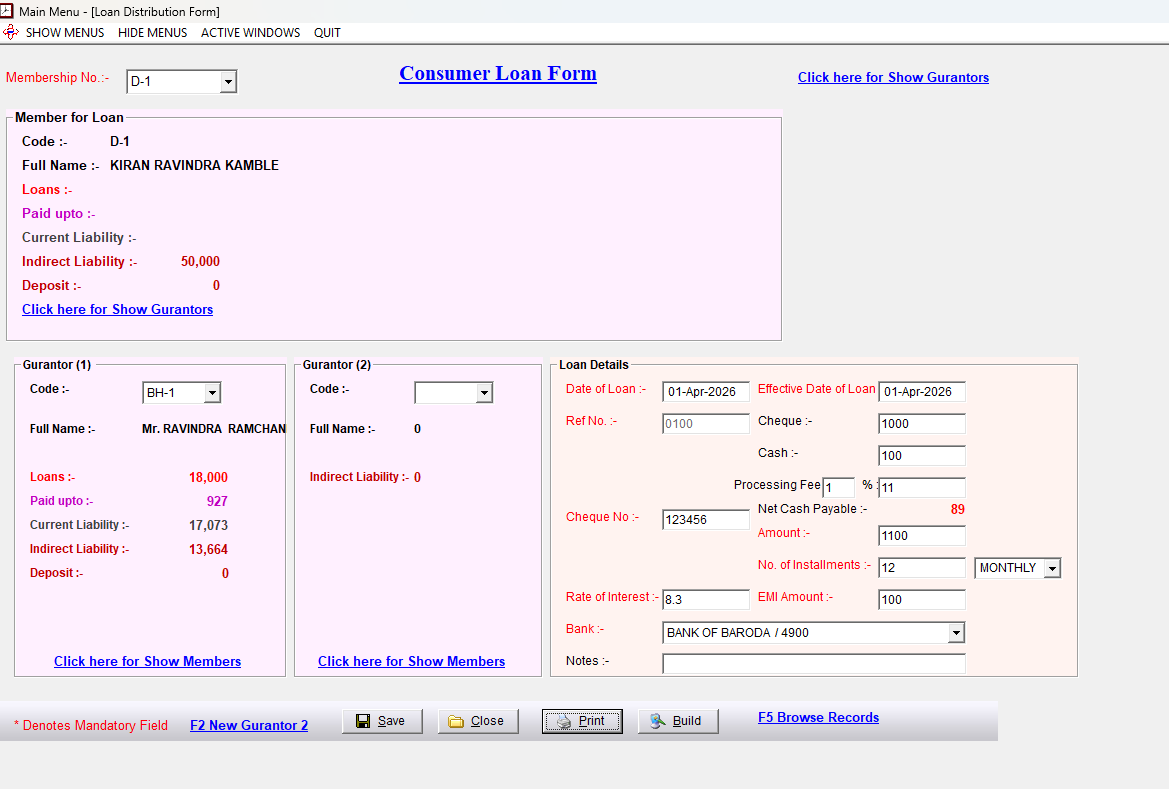This screenshot has height=789, width=1169.
Task: Click the EMI Amount field
Action: click(x=921, y=600)
